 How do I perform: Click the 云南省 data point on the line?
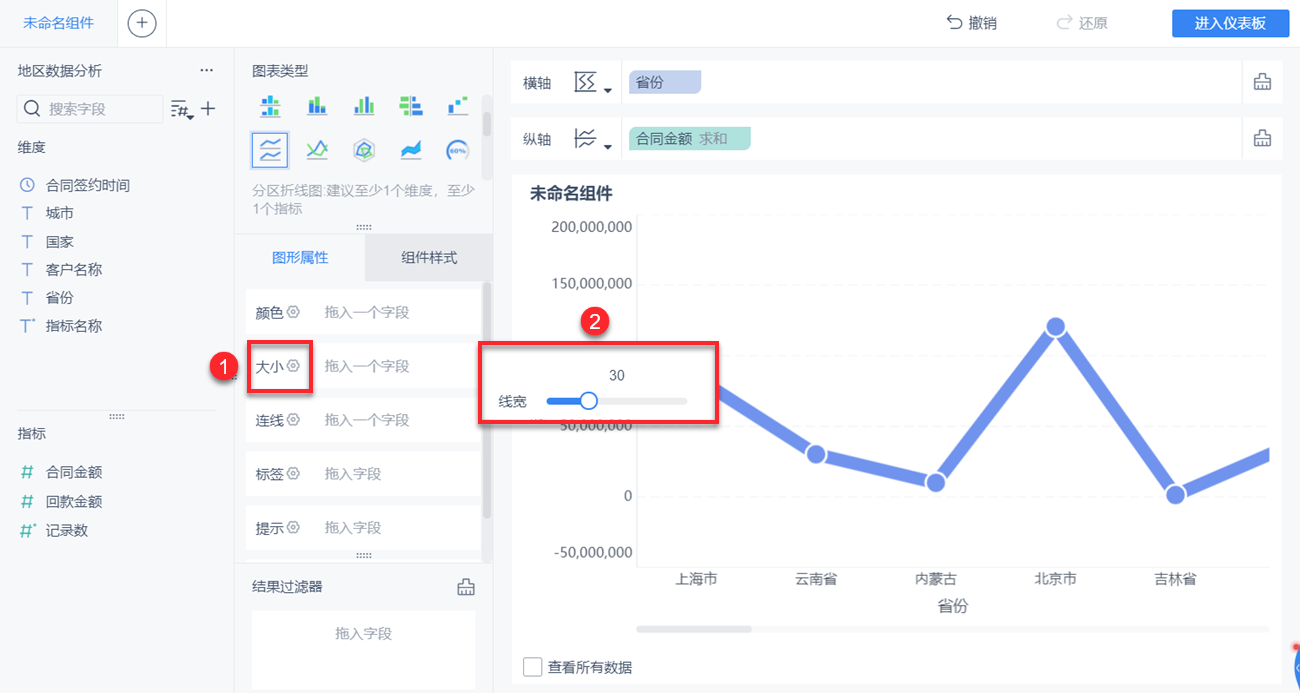tap(815, 454)
